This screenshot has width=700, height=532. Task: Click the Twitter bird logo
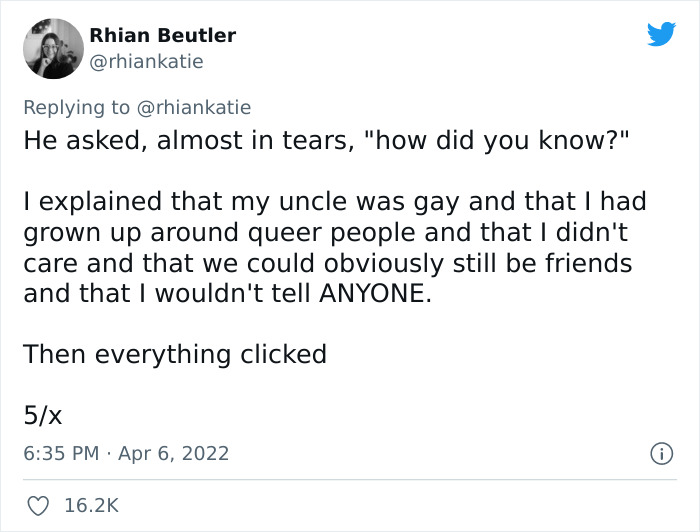[661, 34]
